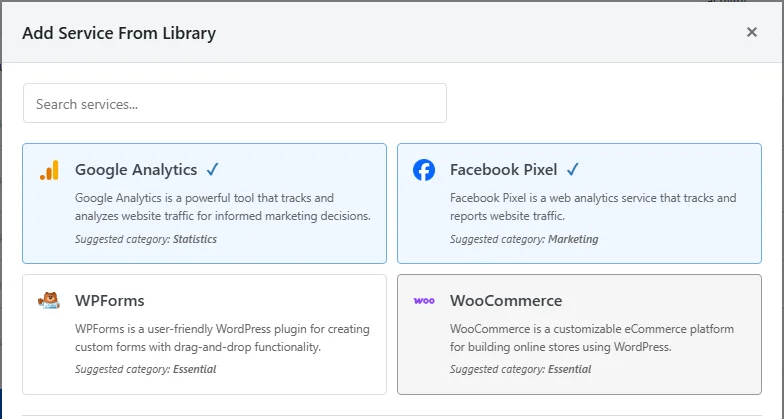Click the Facebook logo icon

[424, 170]
